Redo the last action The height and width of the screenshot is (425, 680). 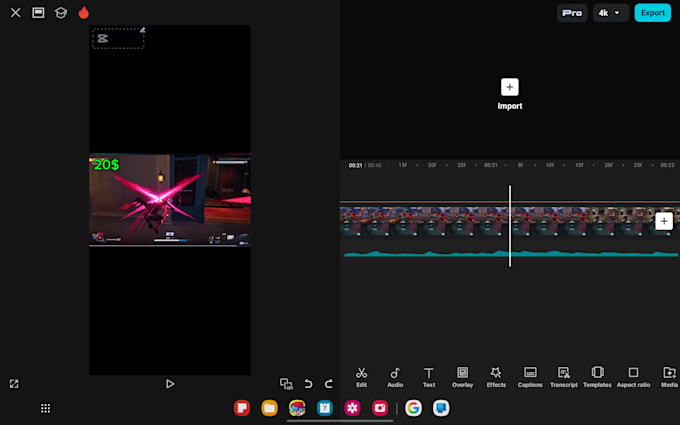click(329, 384)
